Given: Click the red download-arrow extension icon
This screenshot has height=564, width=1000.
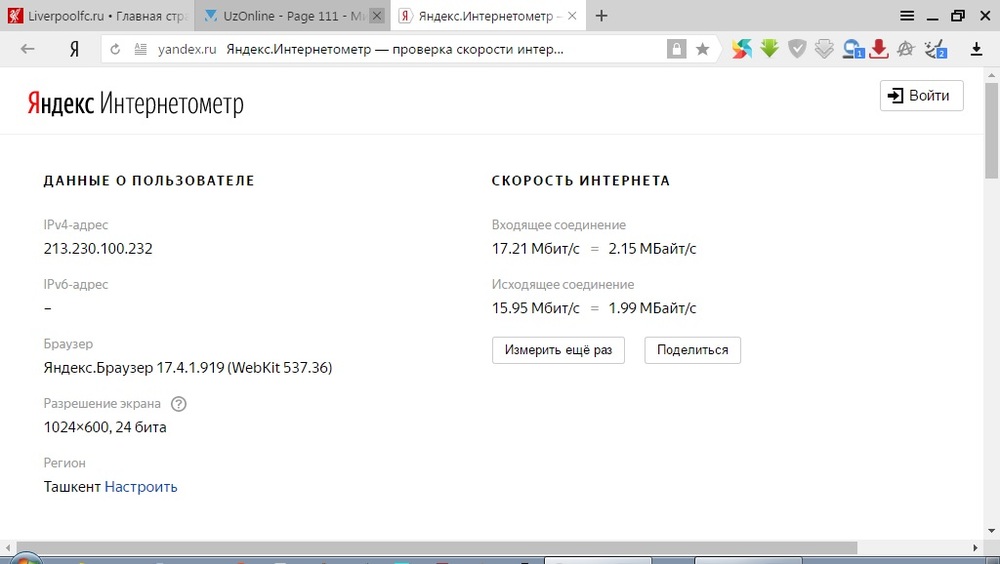Looking at the screenshot, I should (x=879, y=48).
